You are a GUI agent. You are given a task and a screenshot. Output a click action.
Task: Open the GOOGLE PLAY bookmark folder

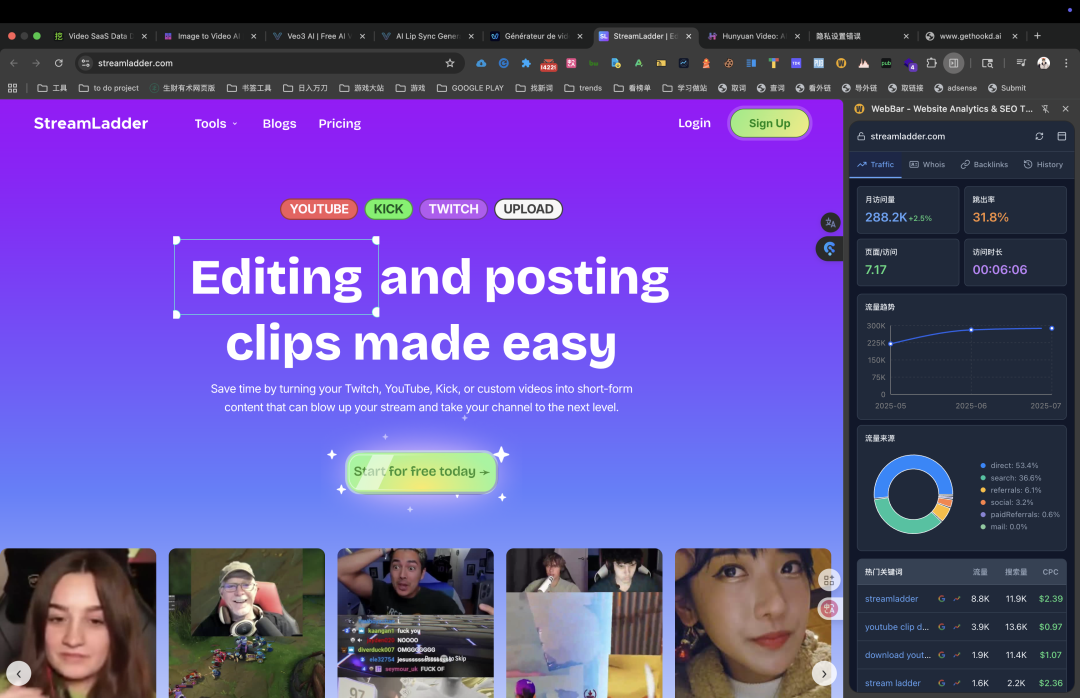tap(470, 88)
